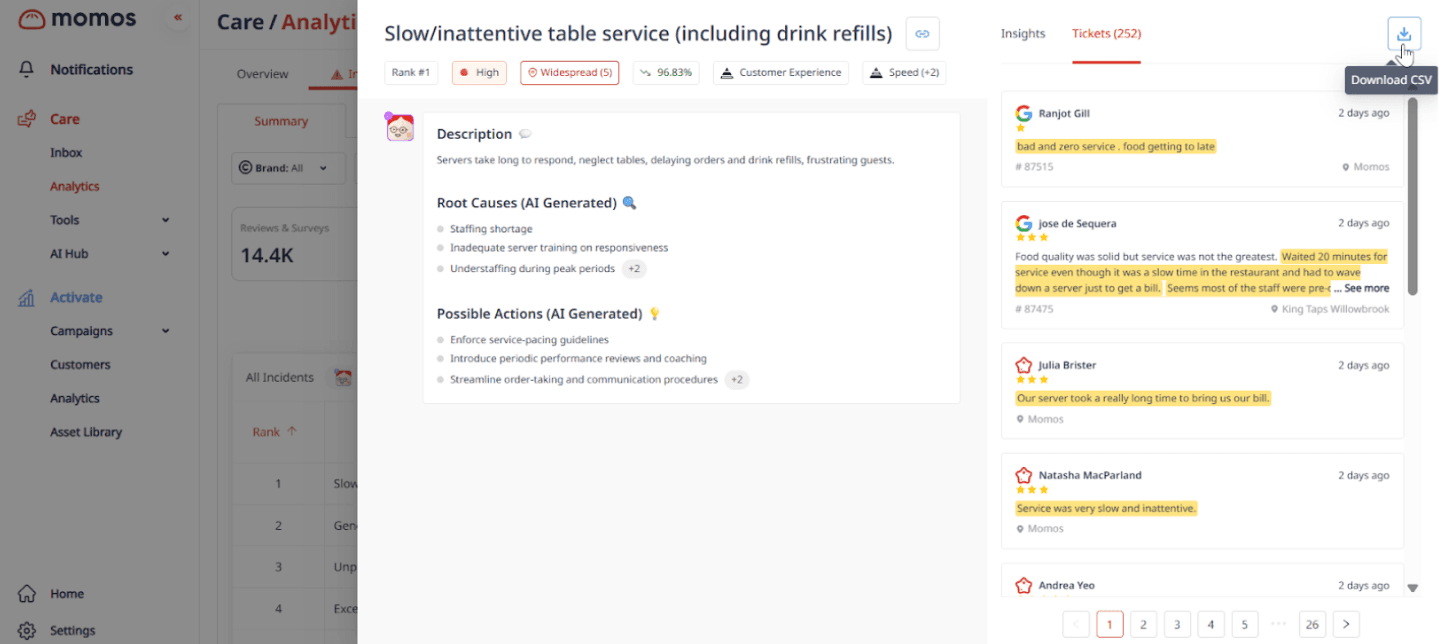The width and height of the screenshot is (1448, 644).
Task: Open Analytics under Care
Action: coord(75,187)
